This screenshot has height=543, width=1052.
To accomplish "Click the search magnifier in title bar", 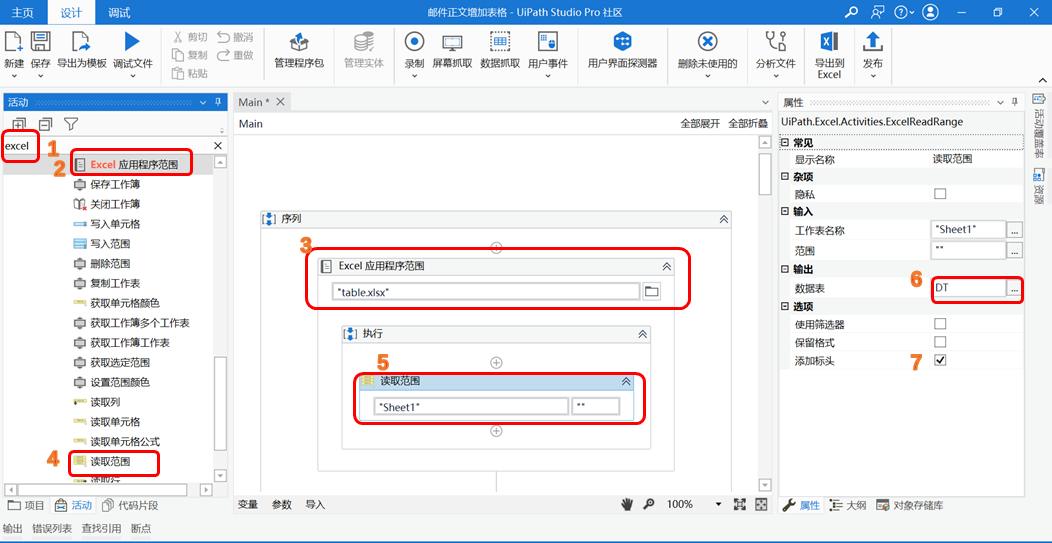I will point(851,12).
